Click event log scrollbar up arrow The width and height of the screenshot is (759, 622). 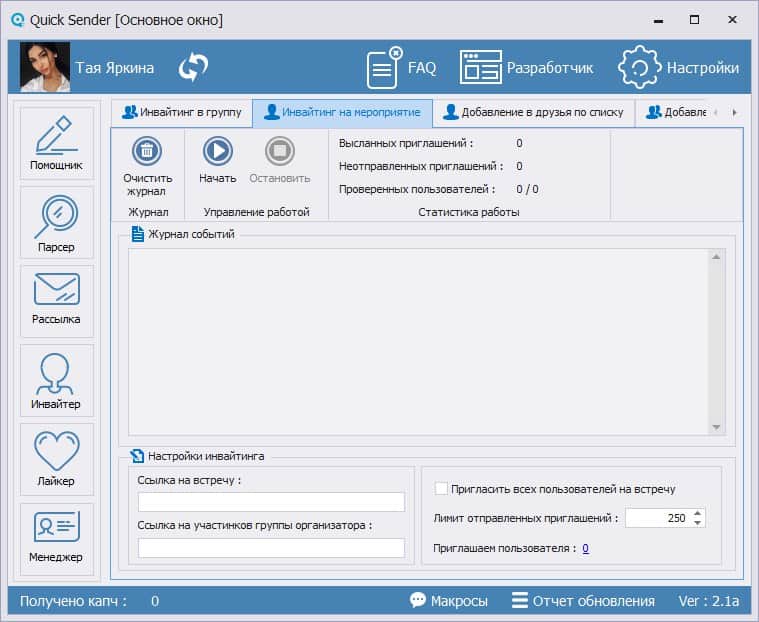[x=716, y=257]
